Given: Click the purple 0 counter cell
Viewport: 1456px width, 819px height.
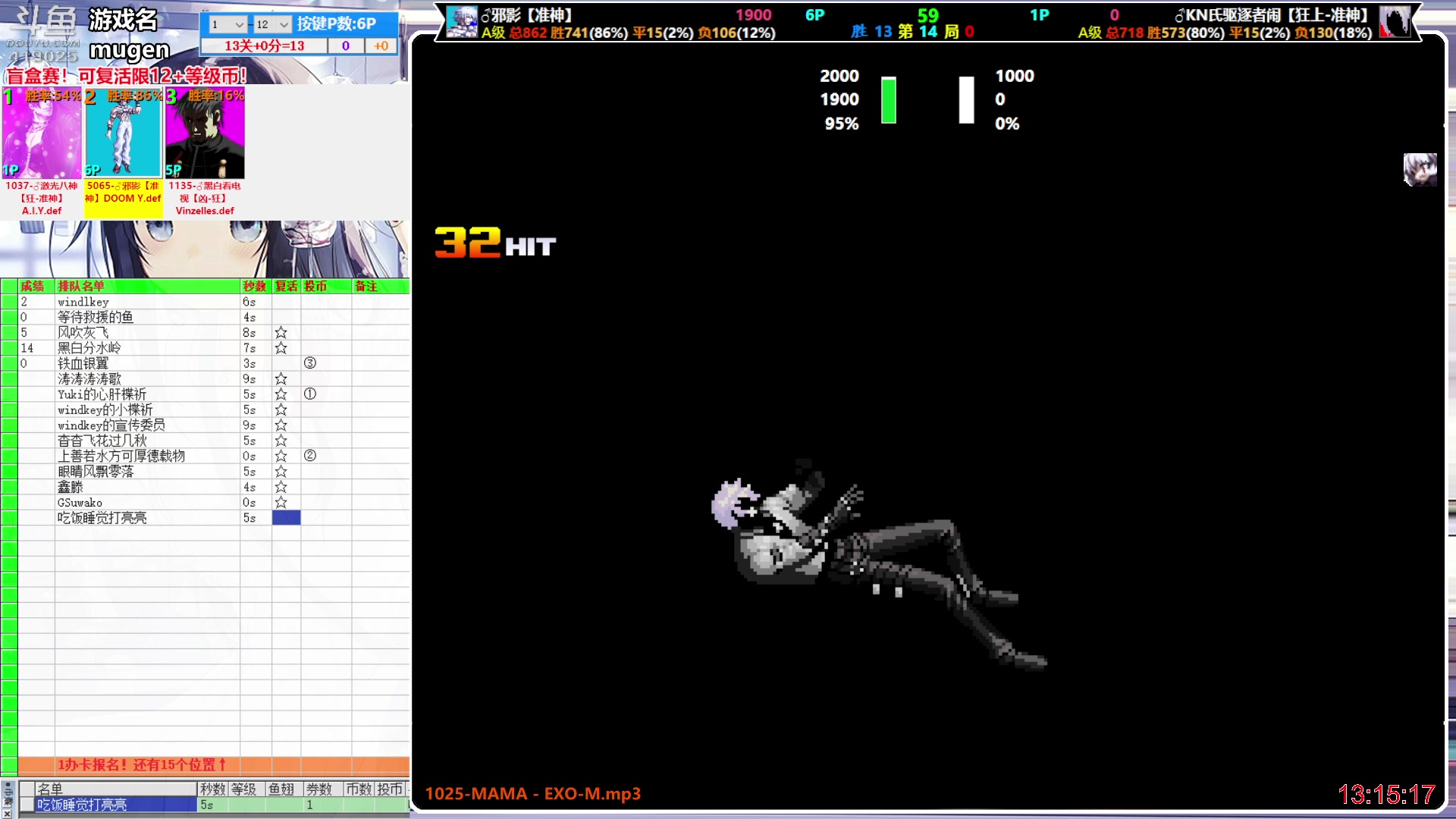Looking at the screenshot, I should coord(346,45).
